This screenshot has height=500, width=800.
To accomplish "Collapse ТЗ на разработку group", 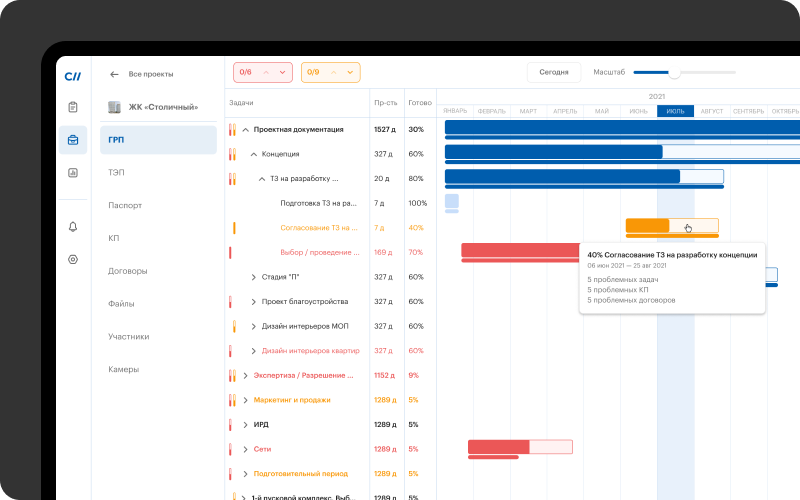I will [x=262, y=179].
